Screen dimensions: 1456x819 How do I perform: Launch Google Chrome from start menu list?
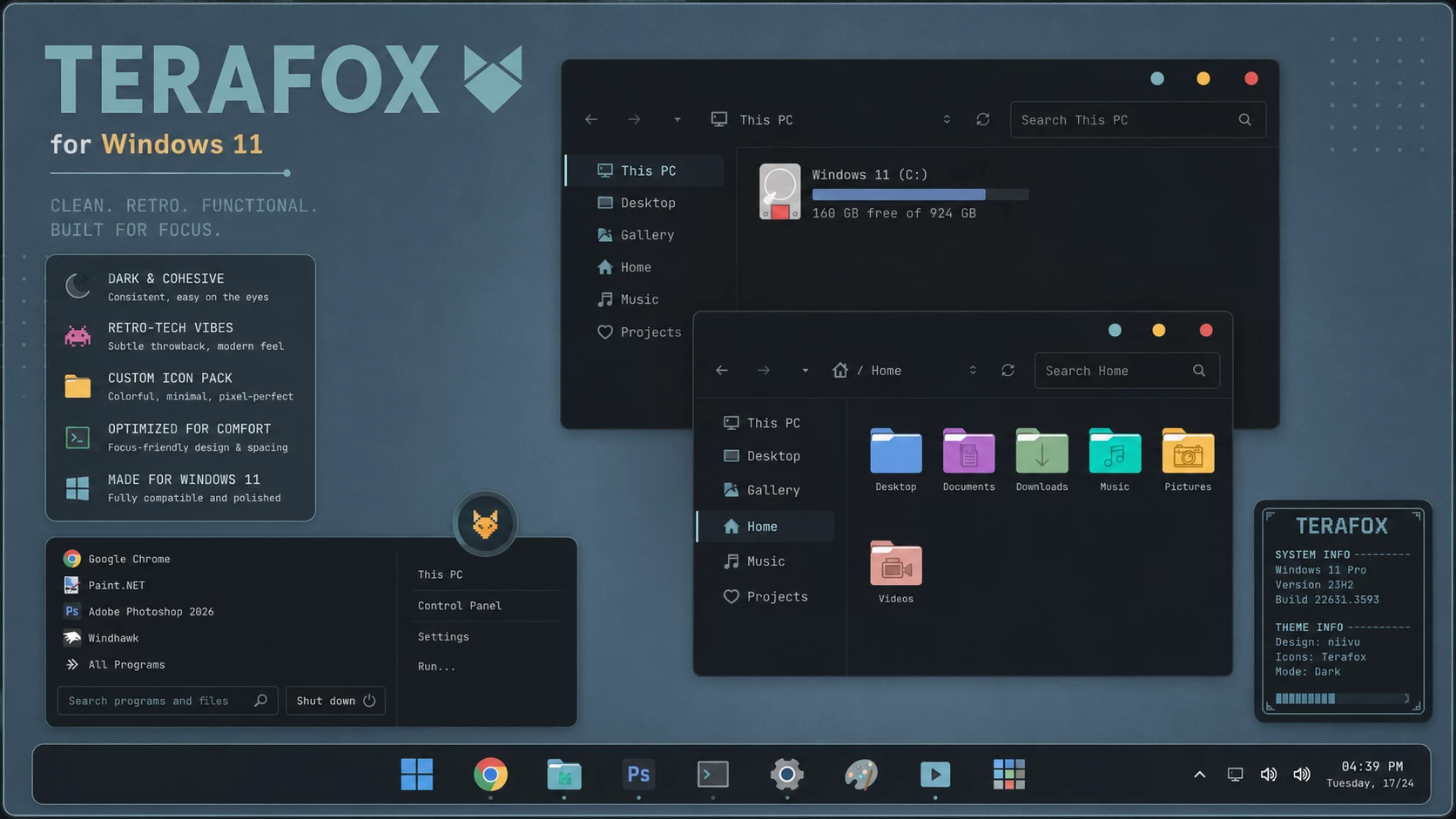pyautogui.click(x=117, y=559)
